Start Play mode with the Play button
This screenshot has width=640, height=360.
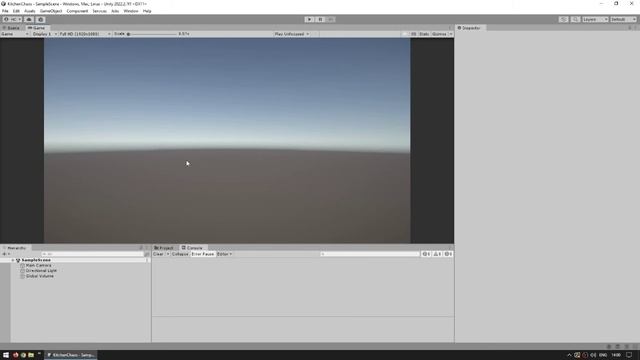[309, 19]
